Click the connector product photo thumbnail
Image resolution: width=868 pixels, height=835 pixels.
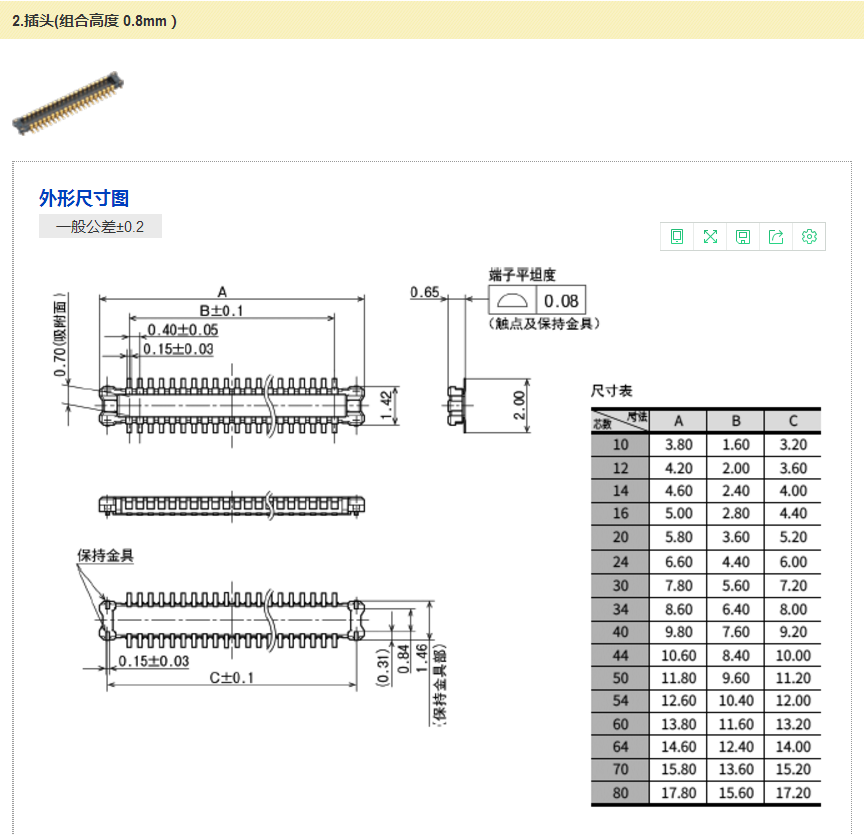[67, 104]
